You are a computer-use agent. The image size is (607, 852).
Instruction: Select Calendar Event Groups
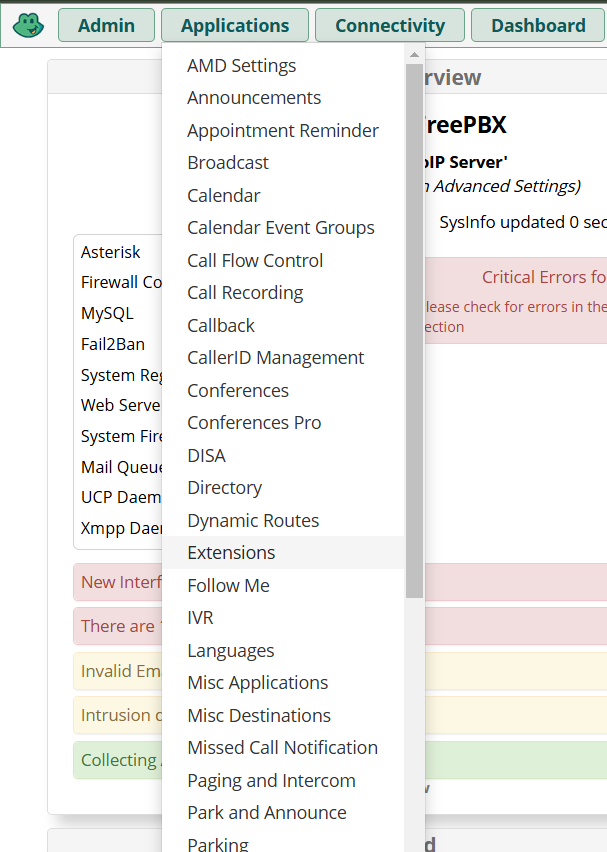pos(283,228)
